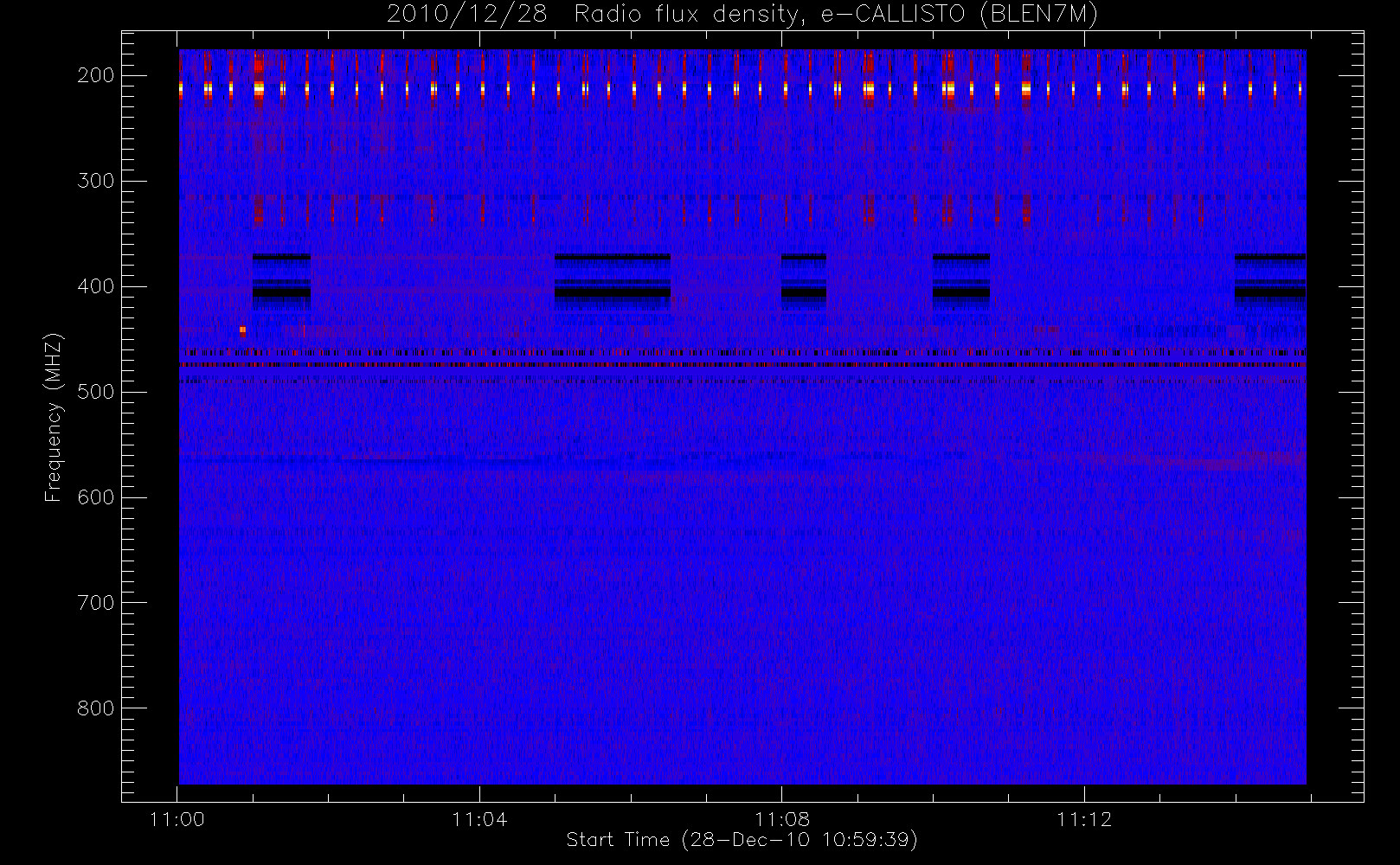The height and width of the screenshot is (865, 1400).
Task: Click the 700 frequency tick label
Action: [96, 603]
